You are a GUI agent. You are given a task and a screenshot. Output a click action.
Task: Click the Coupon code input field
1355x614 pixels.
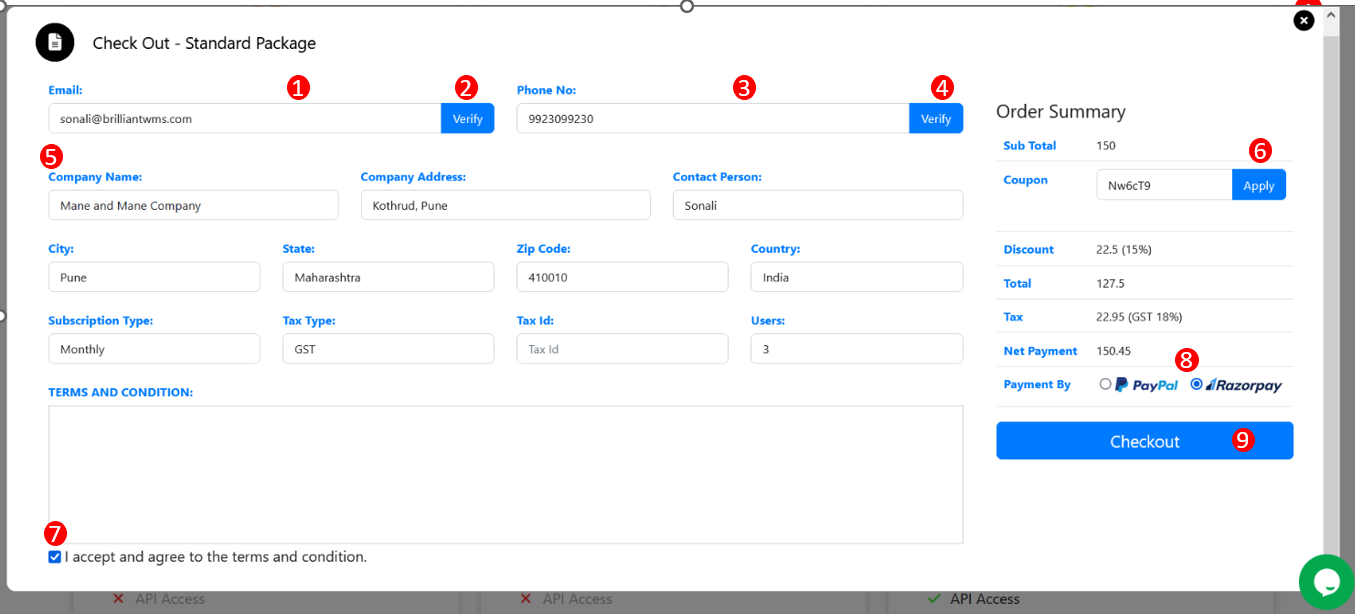(x=1163, y=185)
